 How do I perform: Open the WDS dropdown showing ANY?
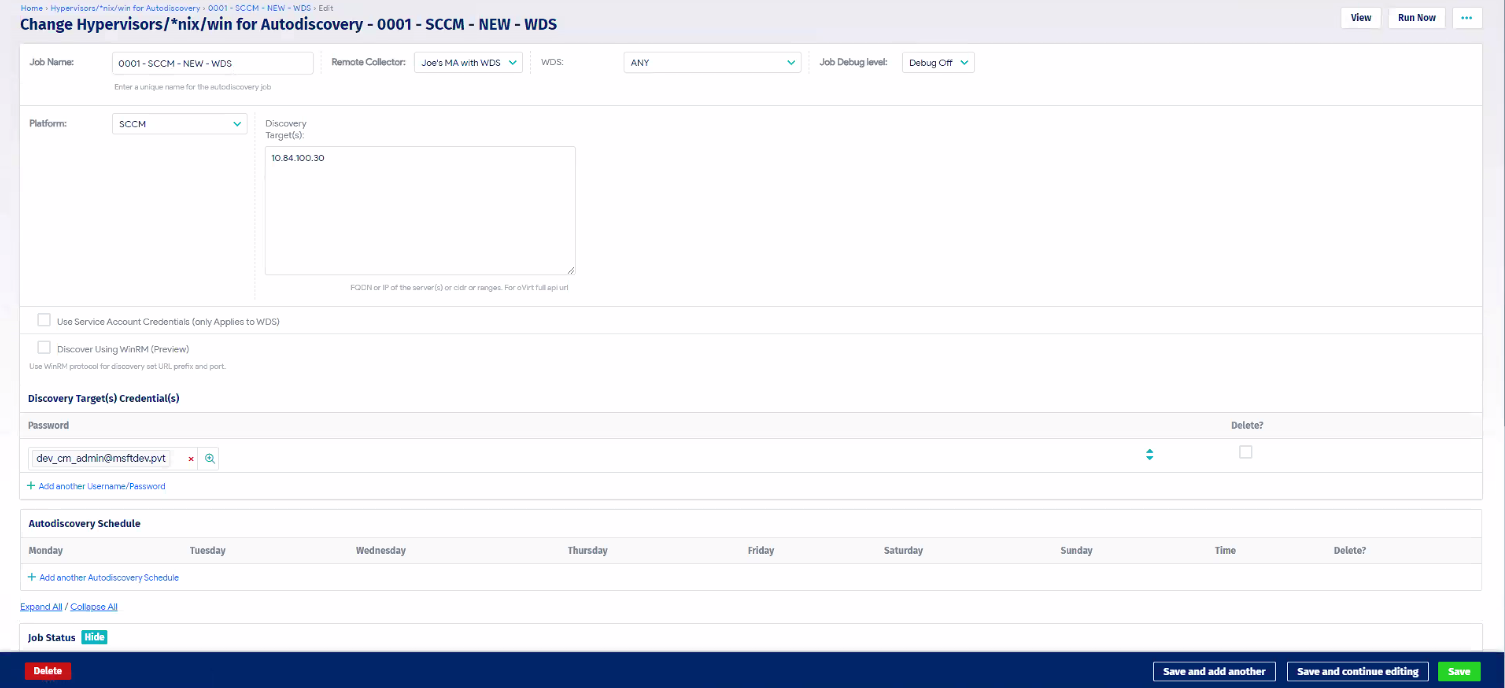pos(712,61)
